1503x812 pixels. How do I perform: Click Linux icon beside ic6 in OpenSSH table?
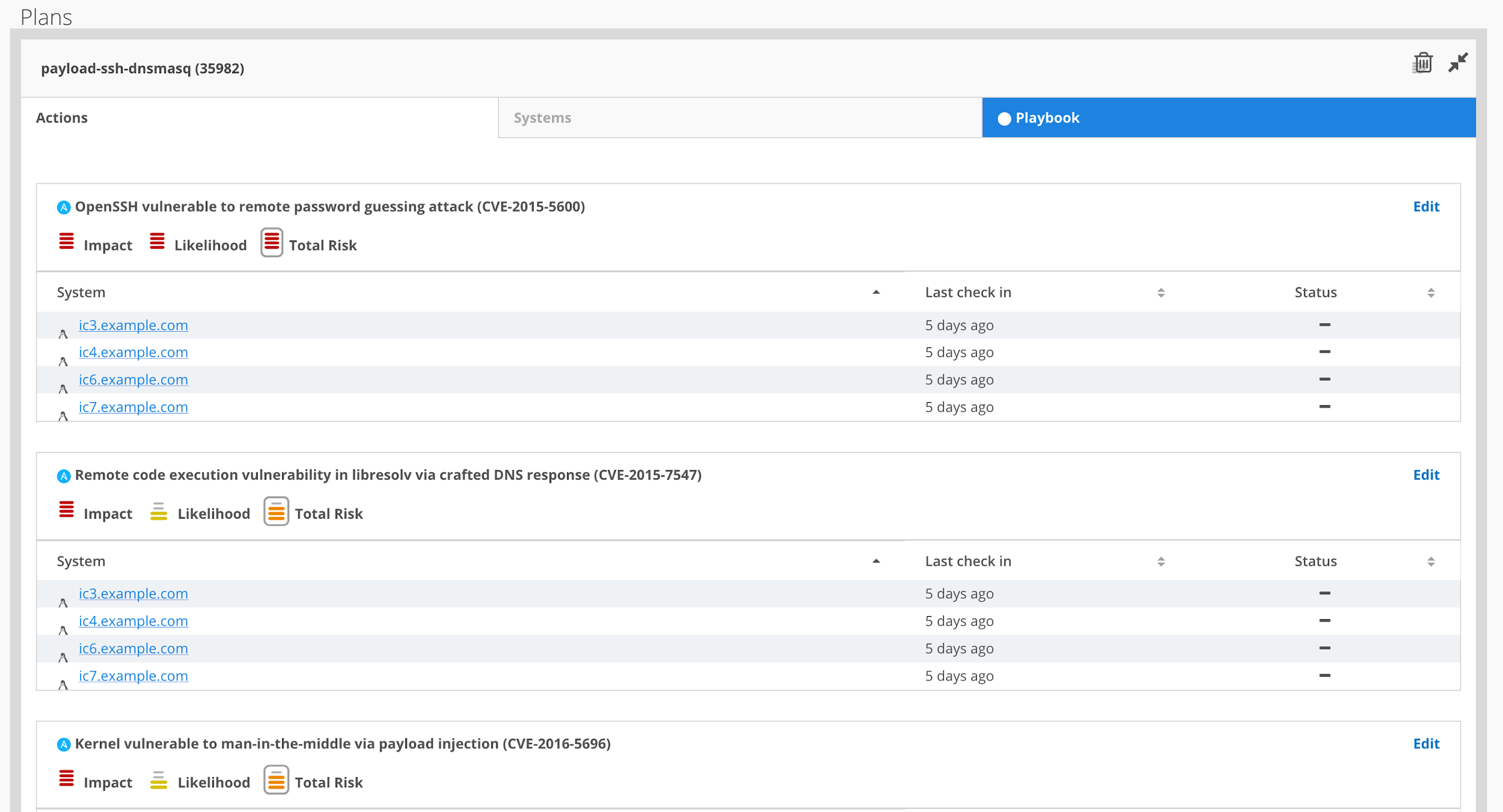click(63, 389)
